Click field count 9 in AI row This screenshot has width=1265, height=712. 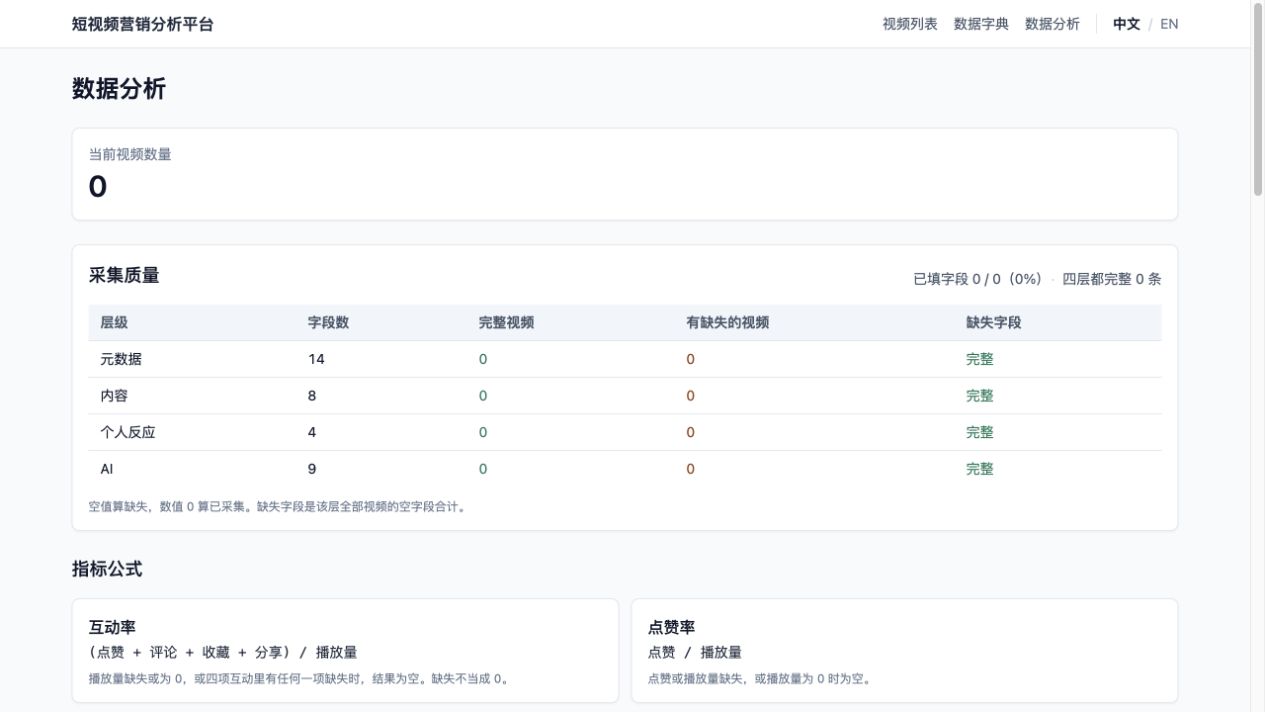coord(312,469)
